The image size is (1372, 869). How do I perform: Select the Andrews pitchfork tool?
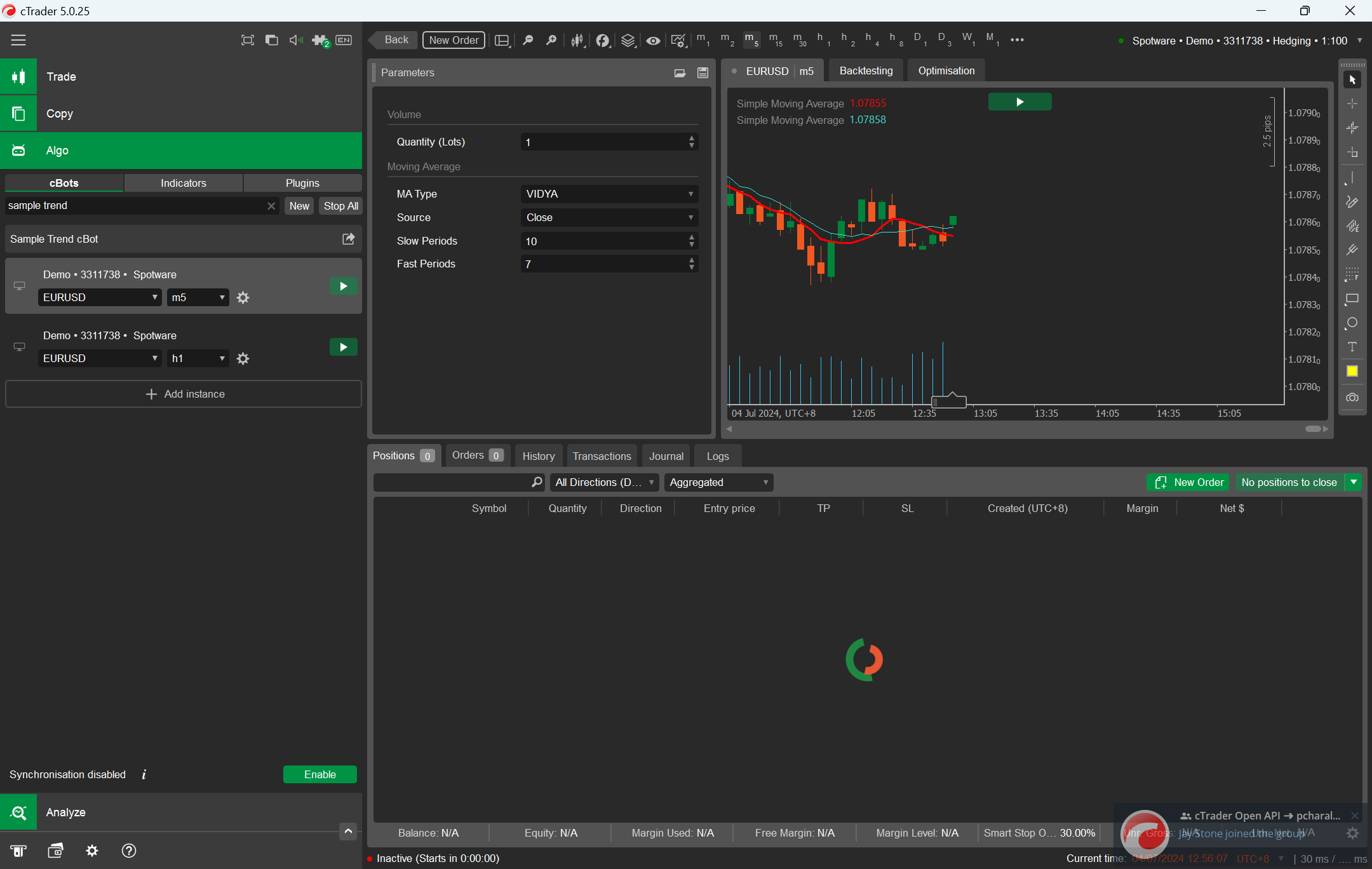[1352, 250]
